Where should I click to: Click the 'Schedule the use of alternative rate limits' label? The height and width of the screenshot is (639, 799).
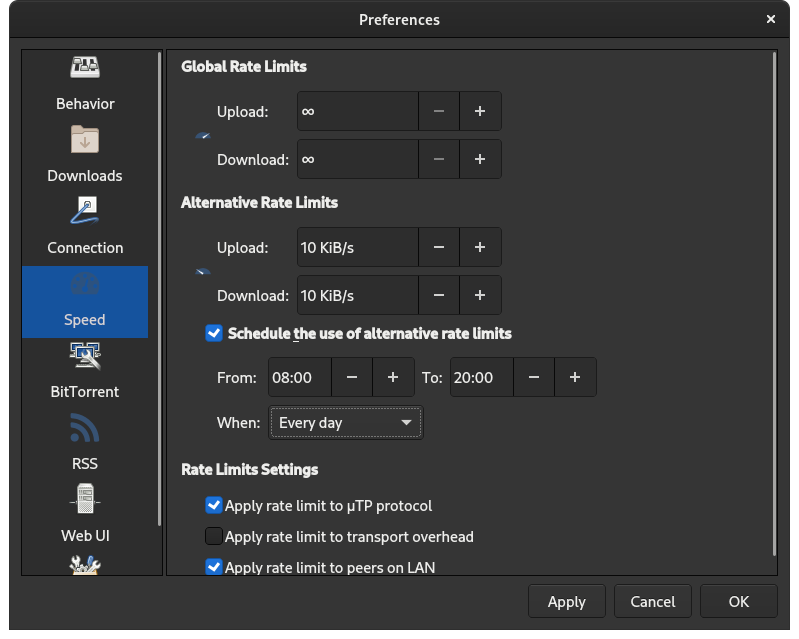point(369,333)
